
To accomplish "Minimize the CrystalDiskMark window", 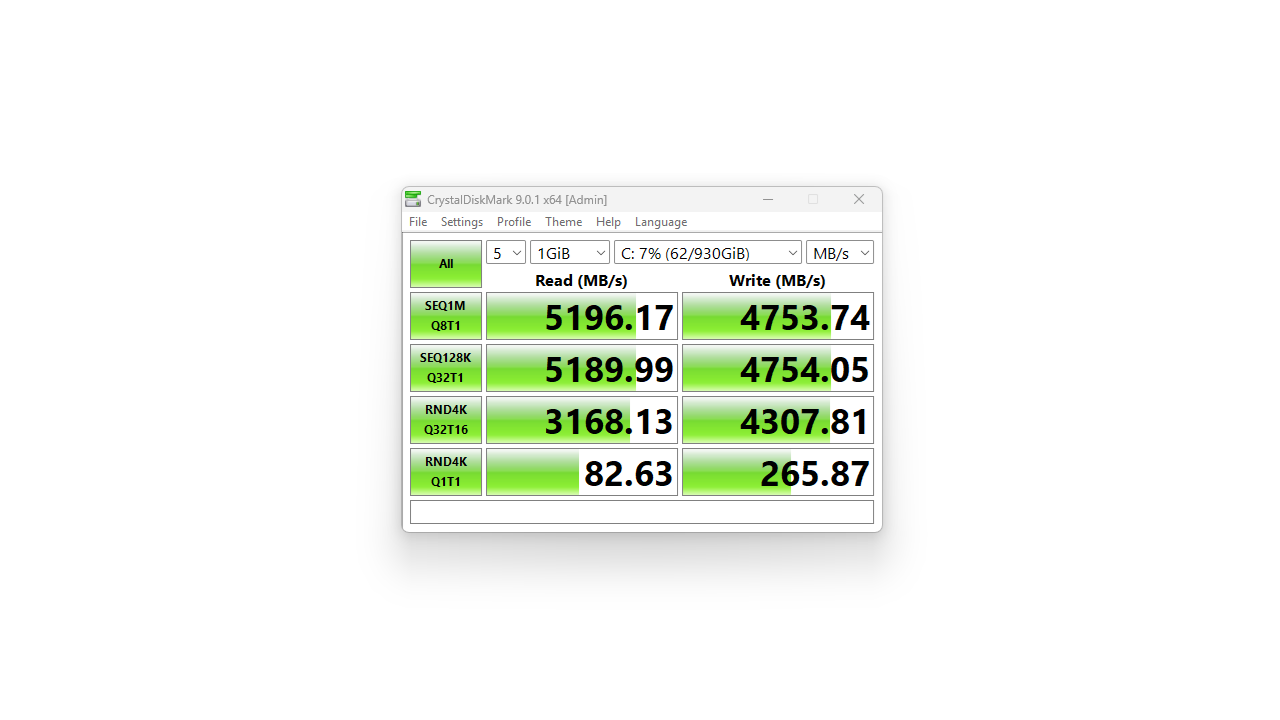I will [x=768, y=199].
